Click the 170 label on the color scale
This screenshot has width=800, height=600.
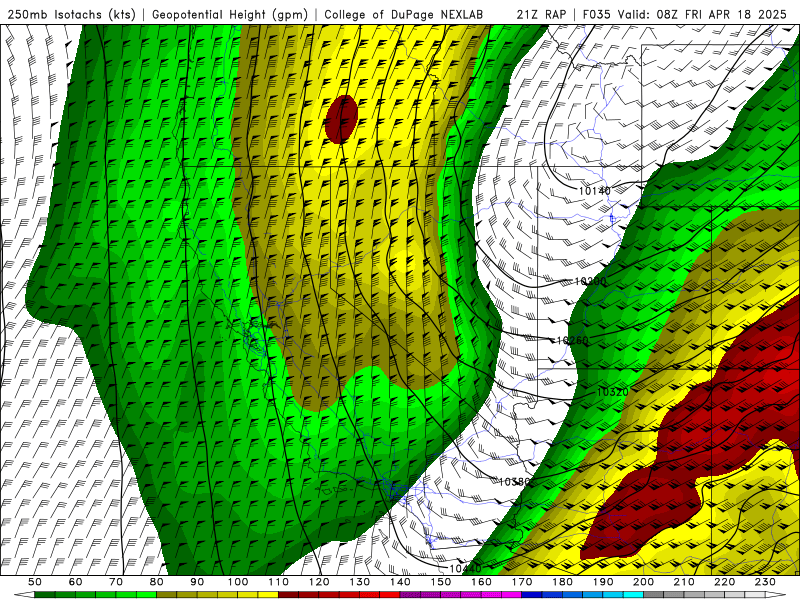click(x=522, y=582)
